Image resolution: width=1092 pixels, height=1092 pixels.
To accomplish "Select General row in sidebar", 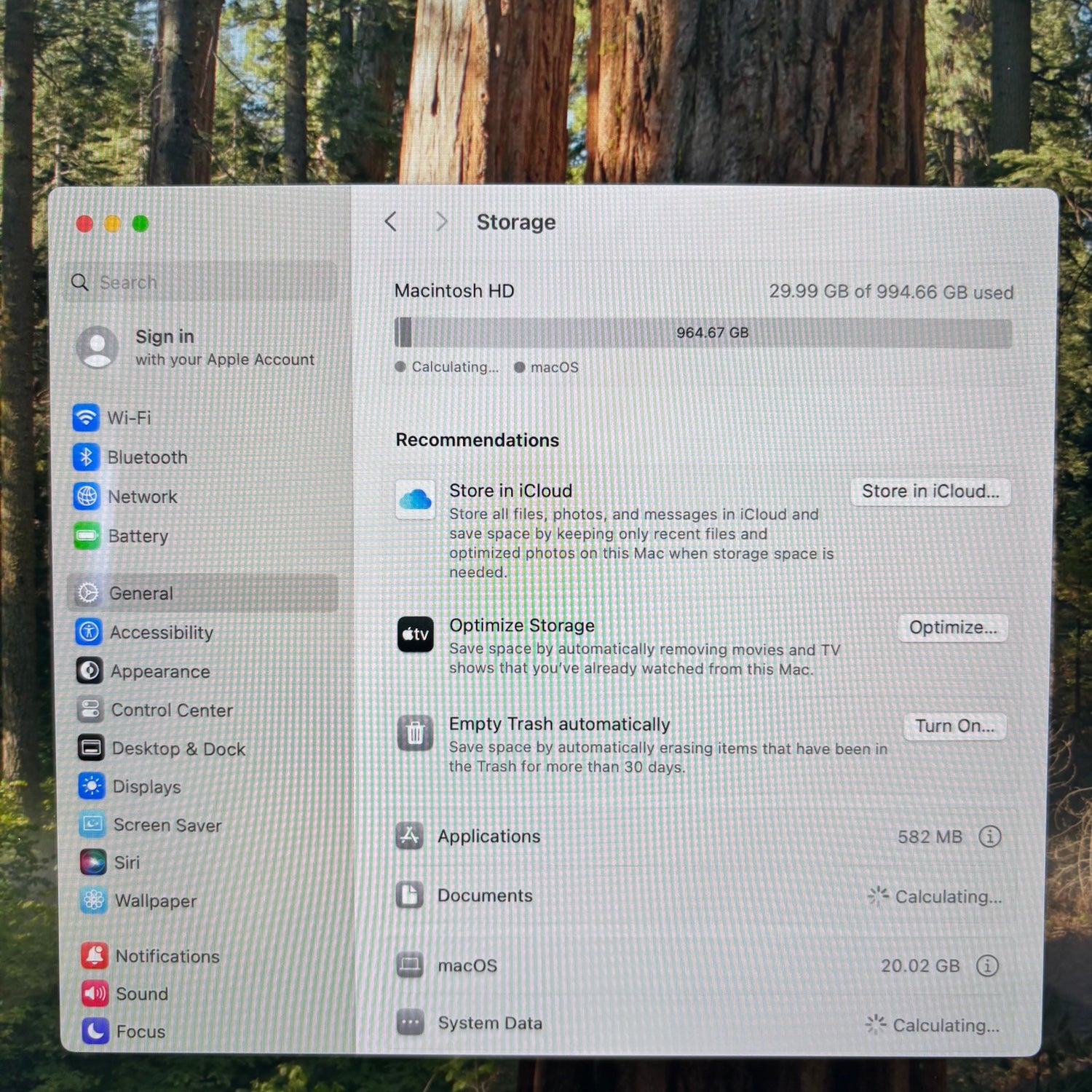I will pos(202,593).
